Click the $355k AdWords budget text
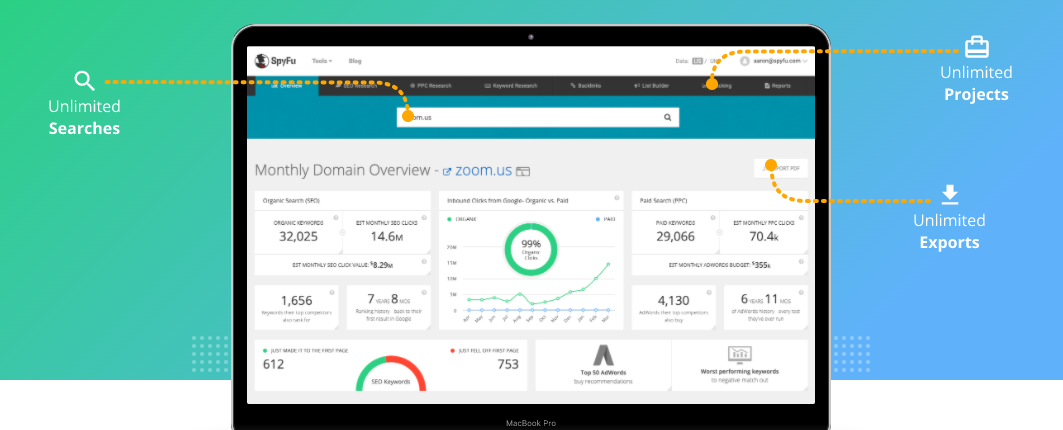The width and height of the screenshot is (1063, 430). tap(760, 265)
